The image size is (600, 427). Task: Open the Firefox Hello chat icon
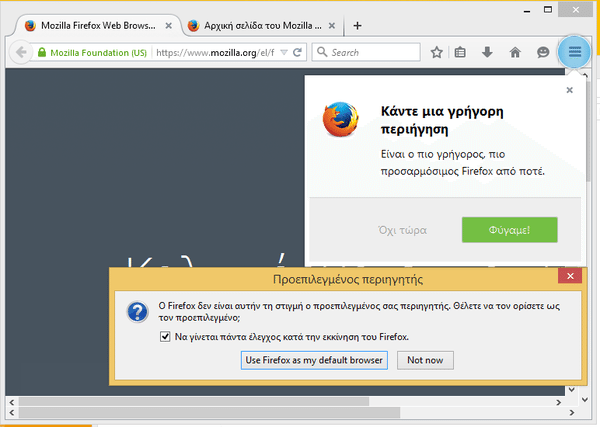coord(543,52)
